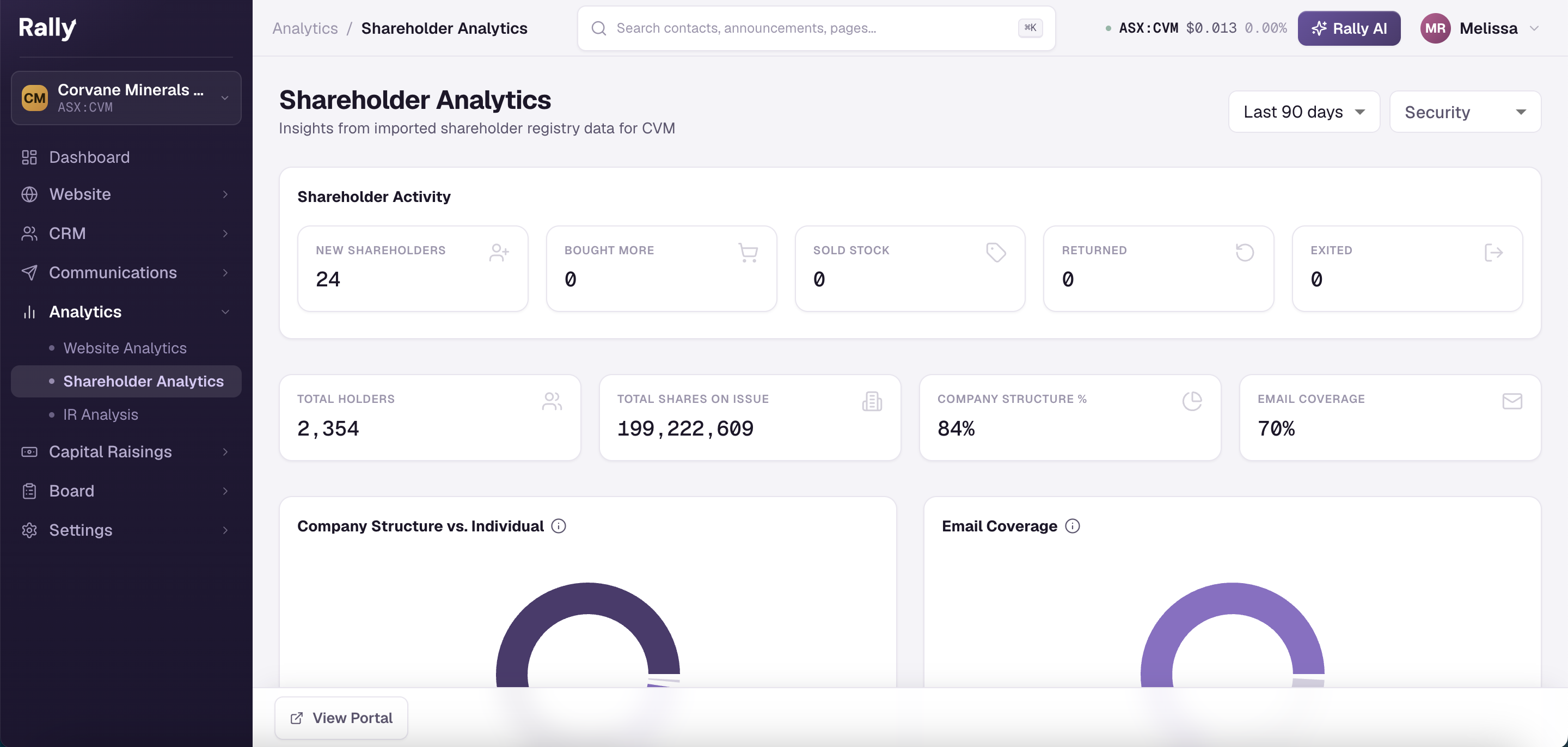1568x747 pixels.
Task: Click the New Shareholders 24 card
Action: [x=413, y=268]
